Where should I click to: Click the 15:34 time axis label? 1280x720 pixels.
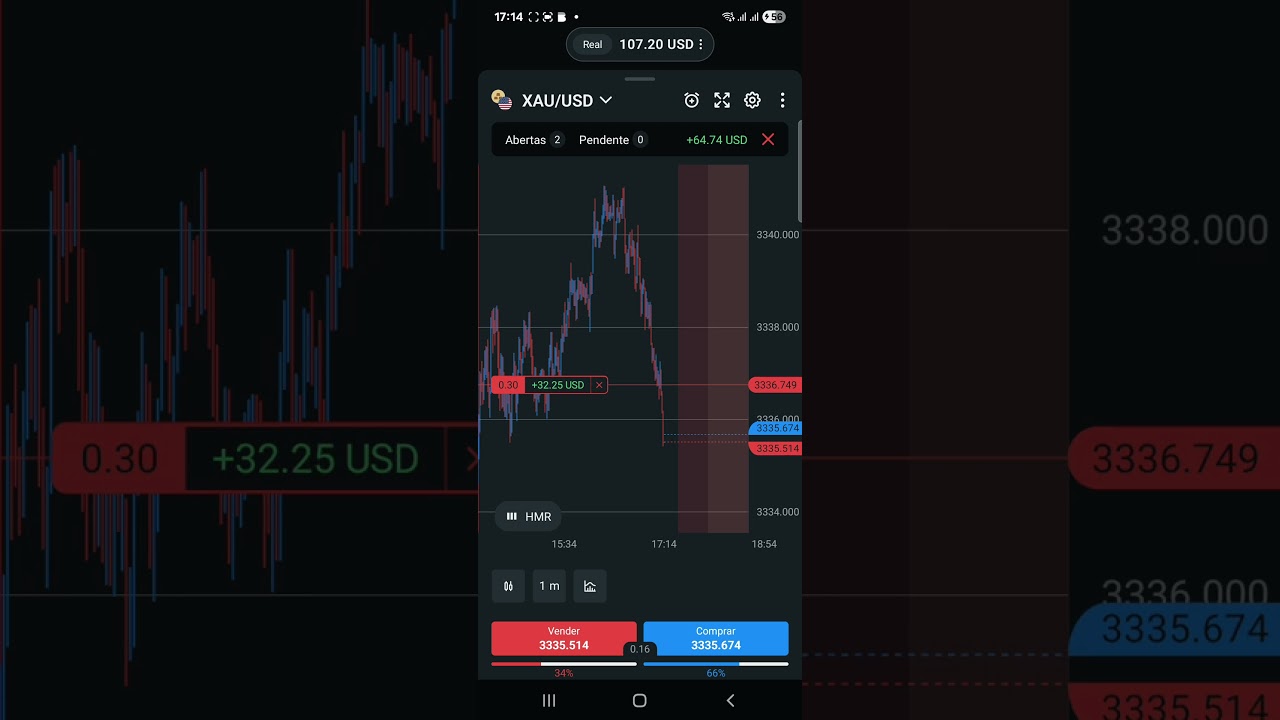click(564, 544)
